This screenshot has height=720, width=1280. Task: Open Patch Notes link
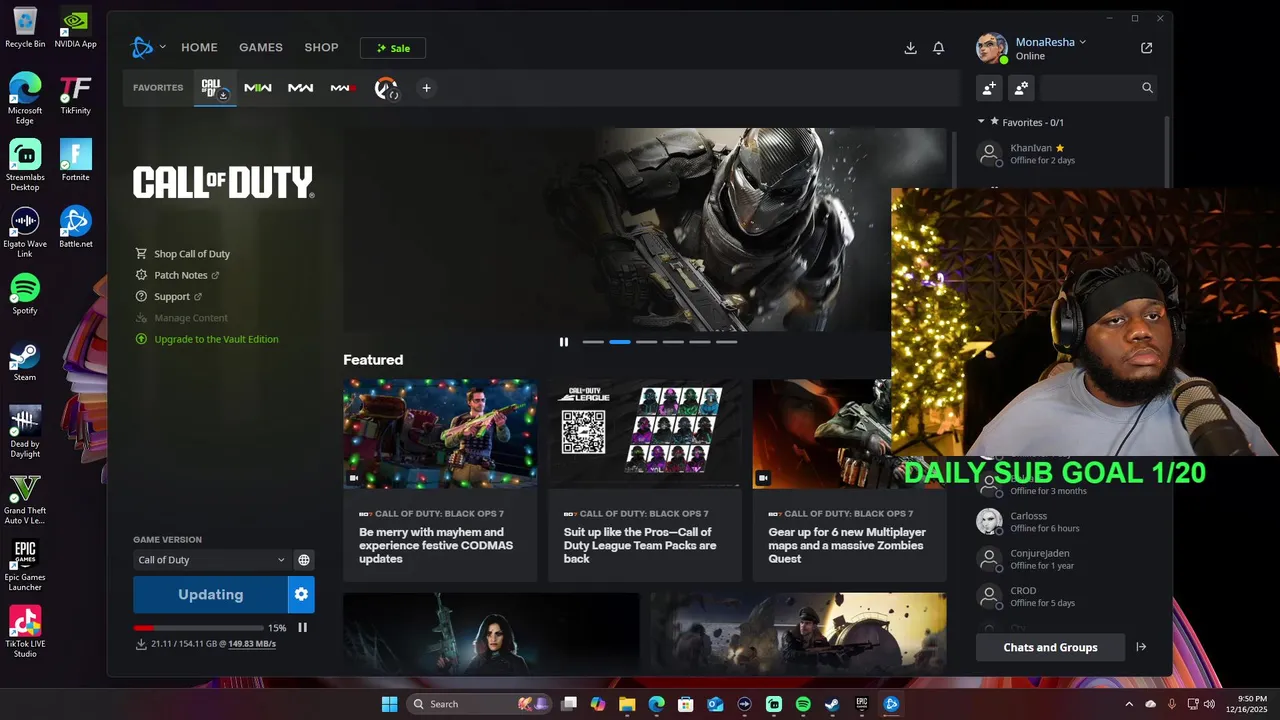[x=177, y=275]
